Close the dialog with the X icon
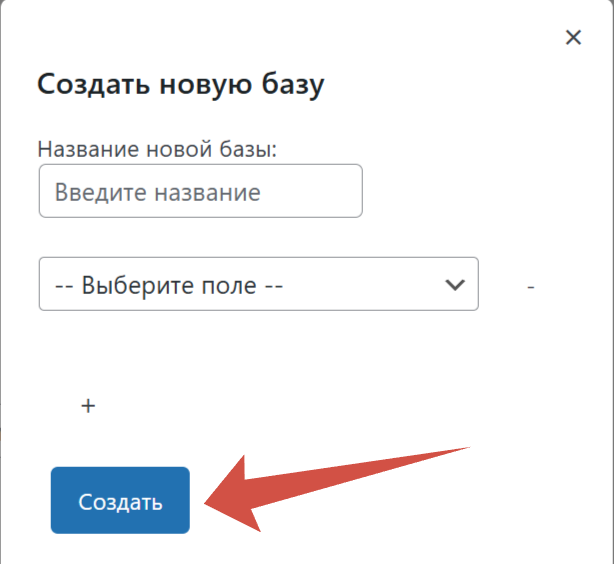Viewport: 614px width, 564px height. (573, 38)
